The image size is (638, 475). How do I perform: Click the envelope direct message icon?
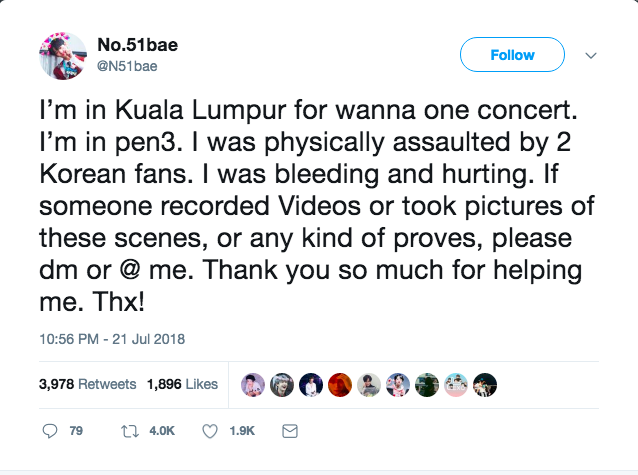coord(291,431)
